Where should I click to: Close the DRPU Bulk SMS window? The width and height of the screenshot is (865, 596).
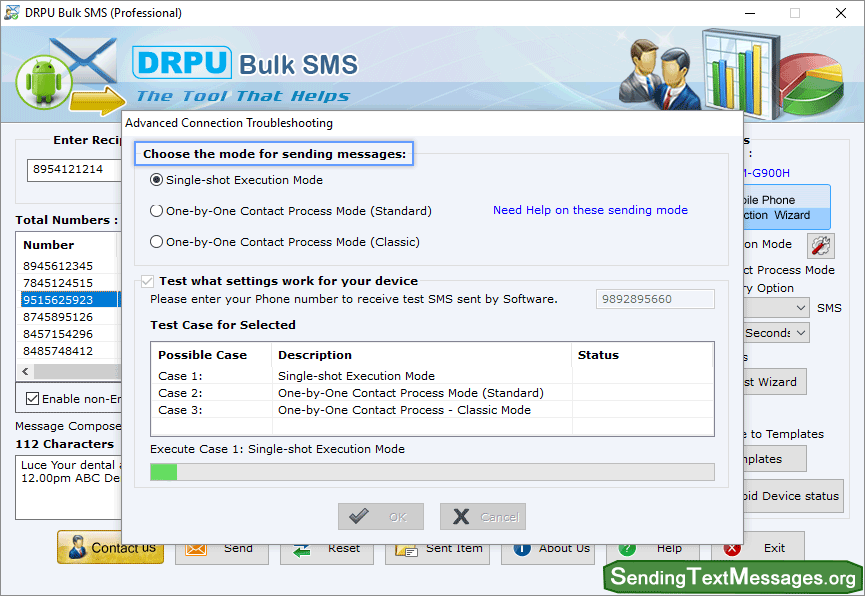point(841,13)
